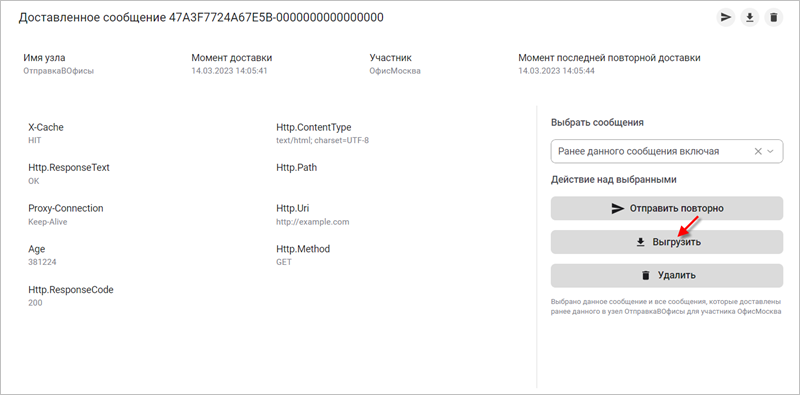This screenshot has height=395, width=800.
Task: Click the download icon in header
Action: pyautogui.click(x=749, y=17)
